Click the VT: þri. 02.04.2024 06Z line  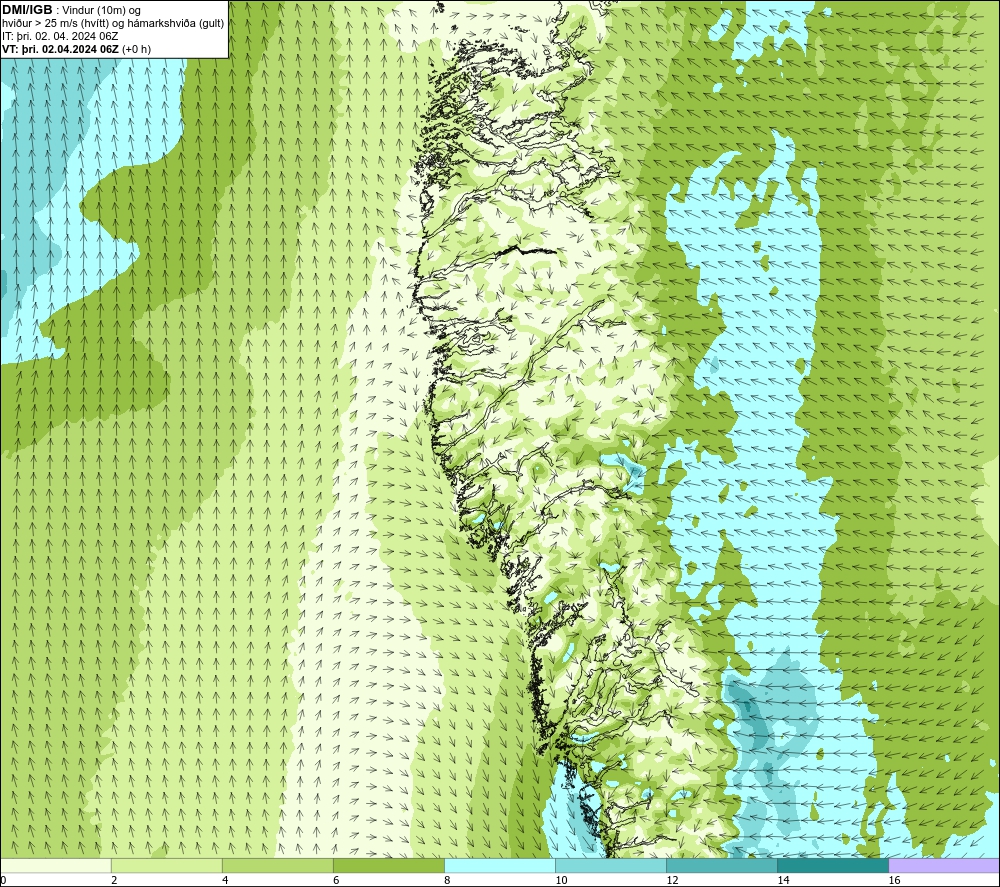[x=77, y=49]
